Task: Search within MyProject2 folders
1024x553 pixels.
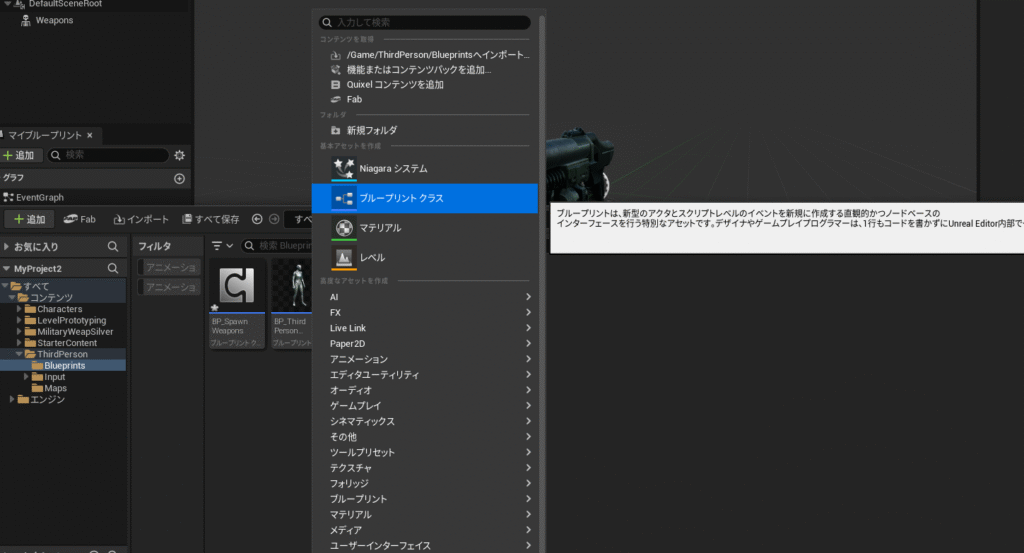Action: (x=113, y=268)
